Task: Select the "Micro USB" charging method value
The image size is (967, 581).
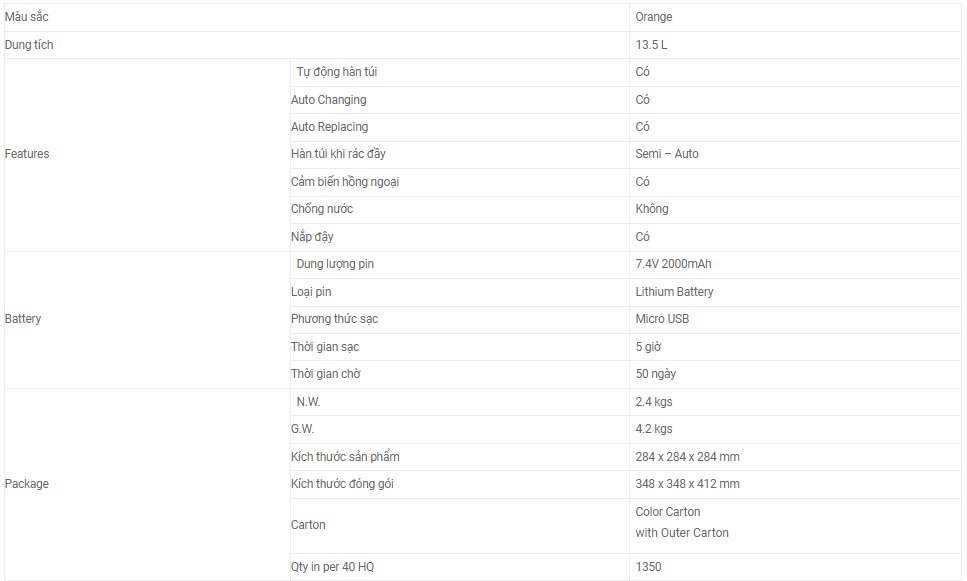Action: (662, 319)
